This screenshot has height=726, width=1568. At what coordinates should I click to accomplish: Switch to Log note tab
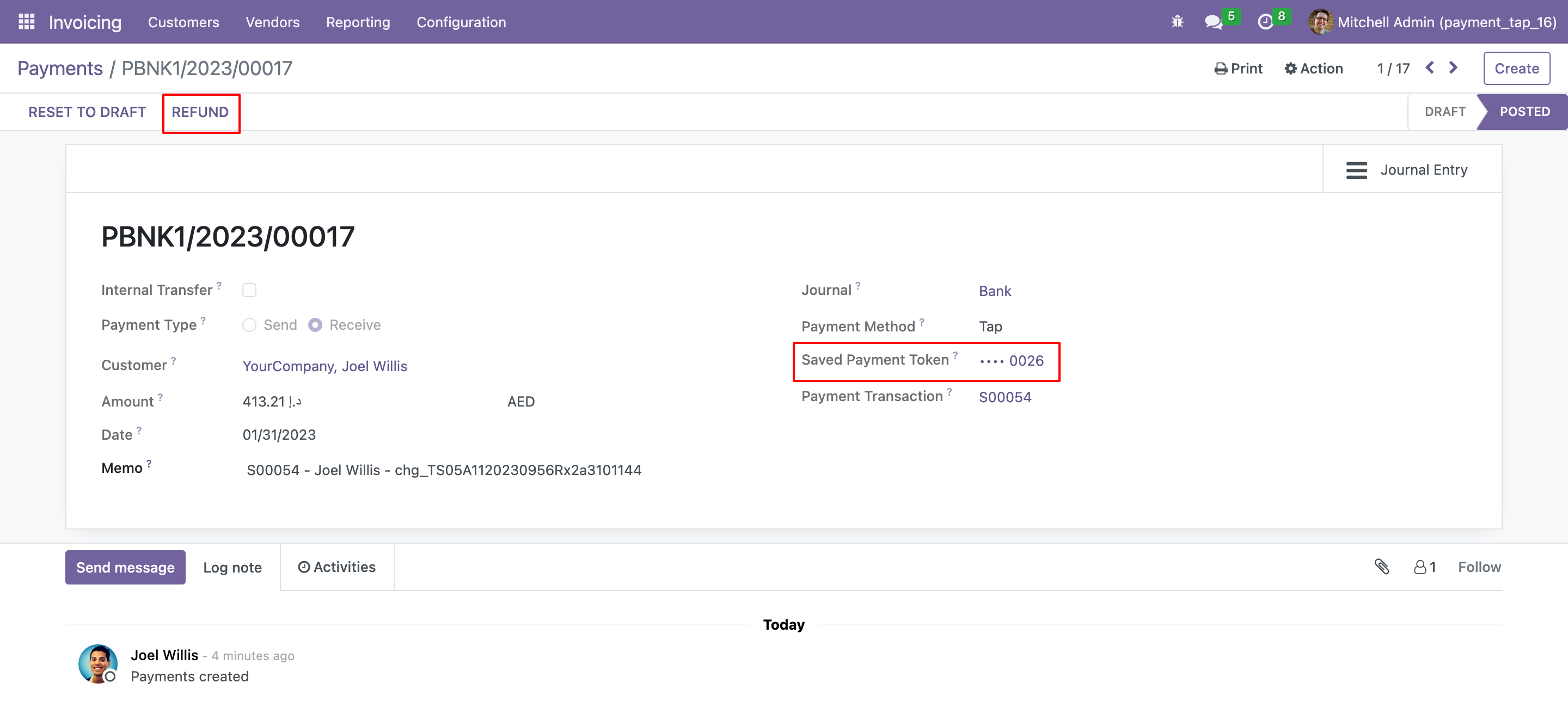[232, 567]
